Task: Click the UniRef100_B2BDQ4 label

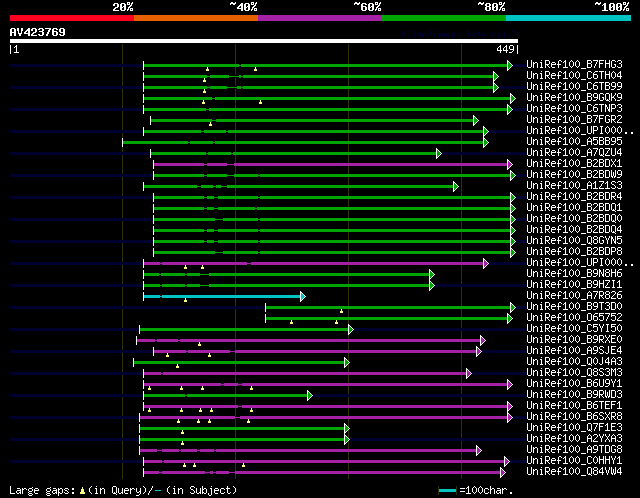Action: coord(574,230)
